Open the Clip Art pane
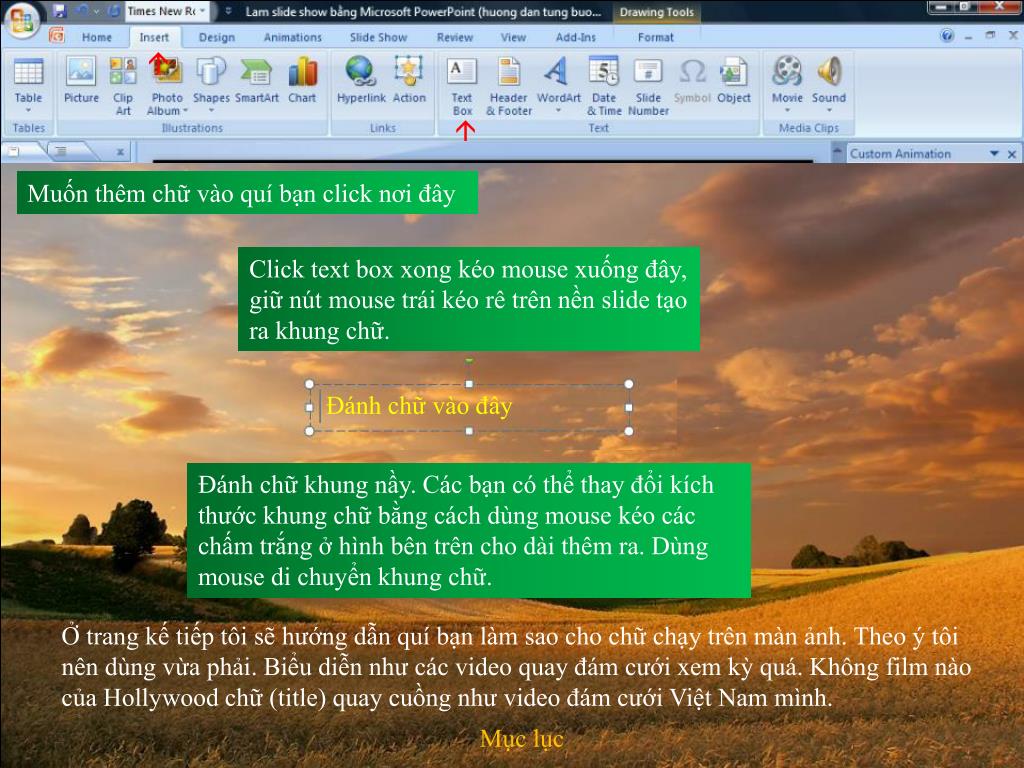 (x=123, y=86)
